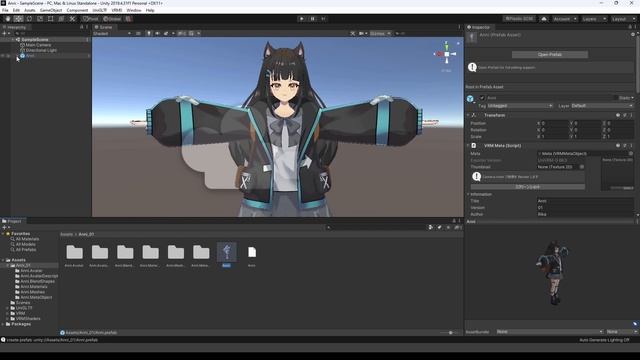Select the Rotate tool in the toolbar
640x360 pixels.
click(x=29, y=19)
